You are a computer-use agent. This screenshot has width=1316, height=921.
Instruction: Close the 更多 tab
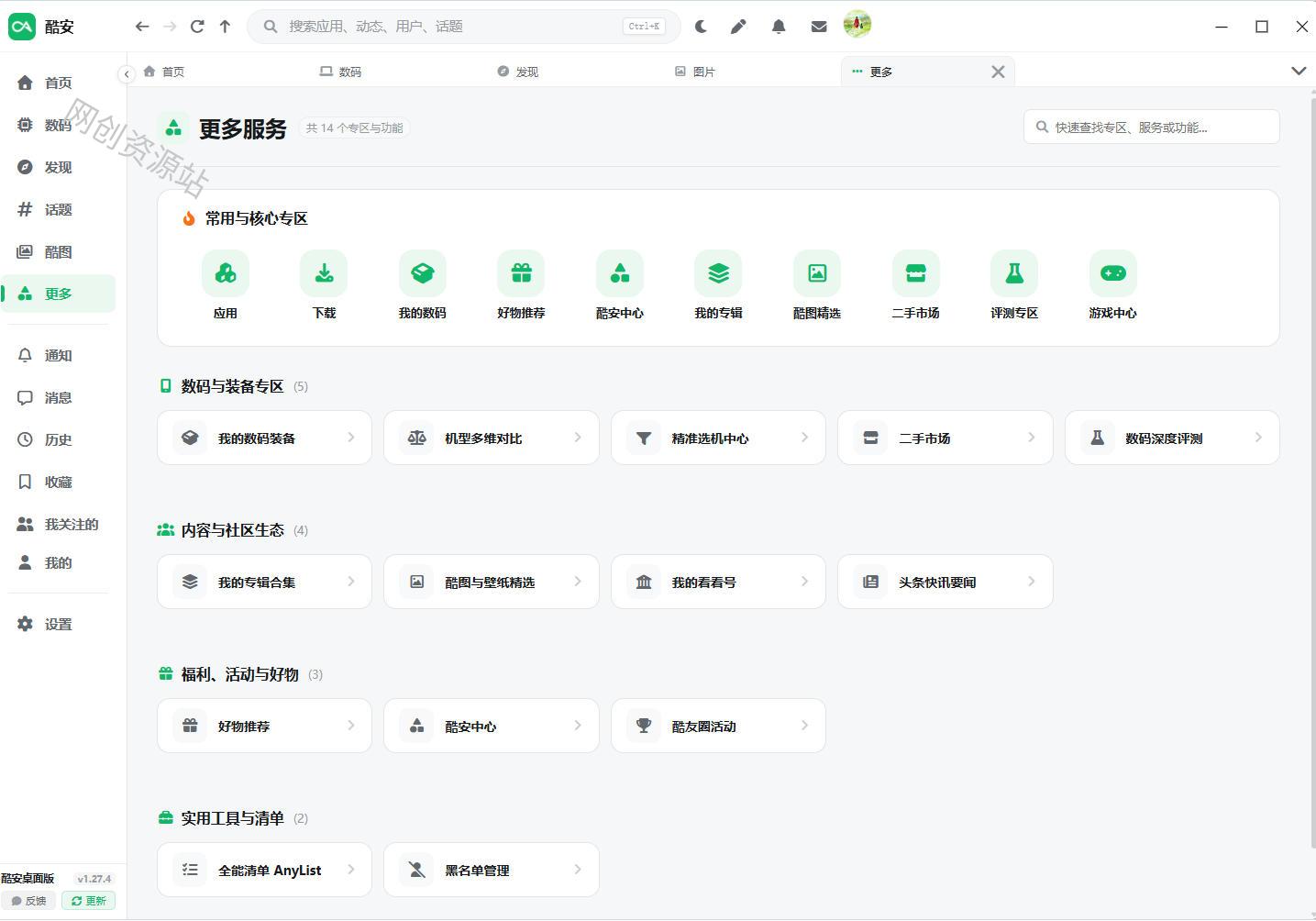click(x=998, y=72)
